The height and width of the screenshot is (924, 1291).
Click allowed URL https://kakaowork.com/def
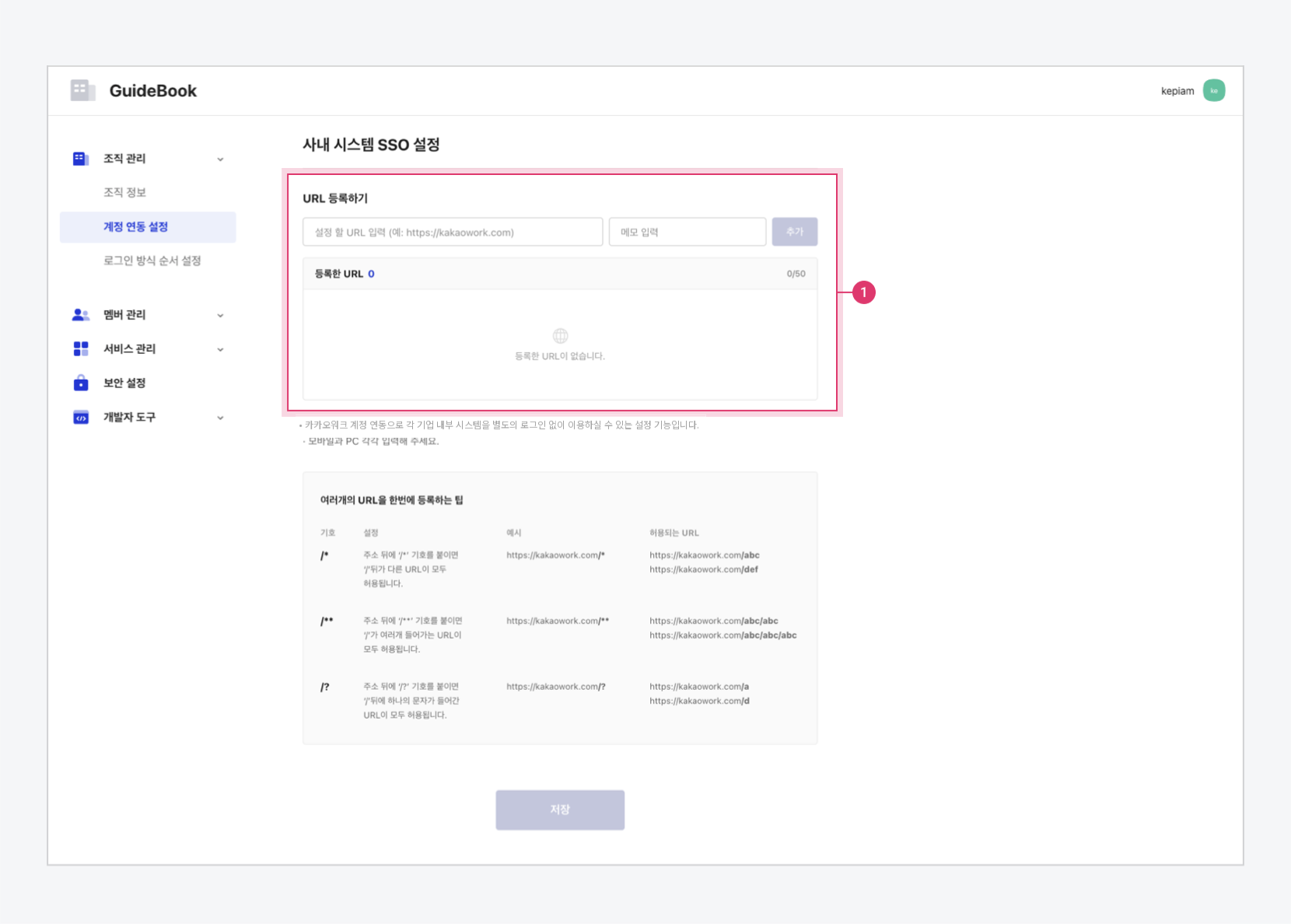[704, 569]
